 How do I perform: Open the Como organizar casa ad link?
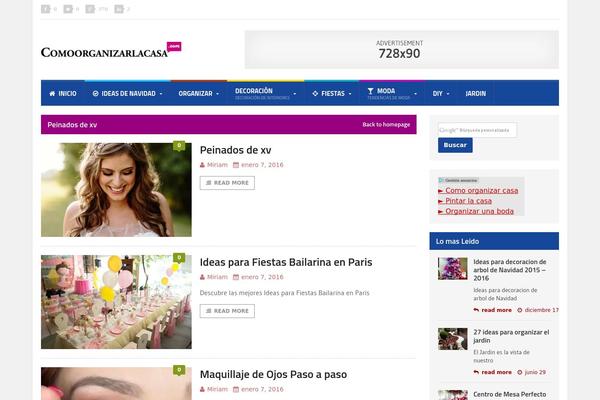[x=478, y=190]
